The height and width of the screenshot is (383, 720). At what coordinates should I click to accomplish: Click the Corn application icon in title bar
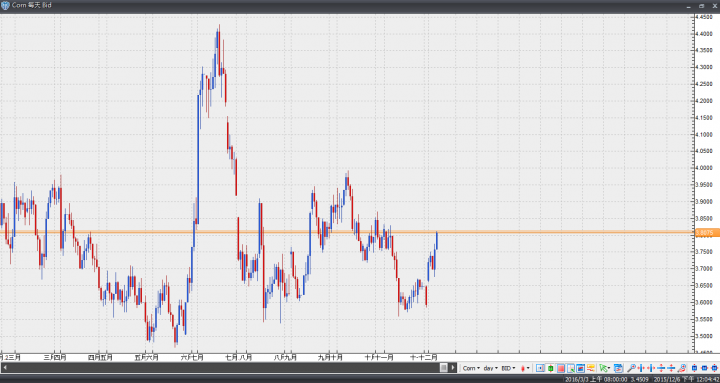(5, 5)
